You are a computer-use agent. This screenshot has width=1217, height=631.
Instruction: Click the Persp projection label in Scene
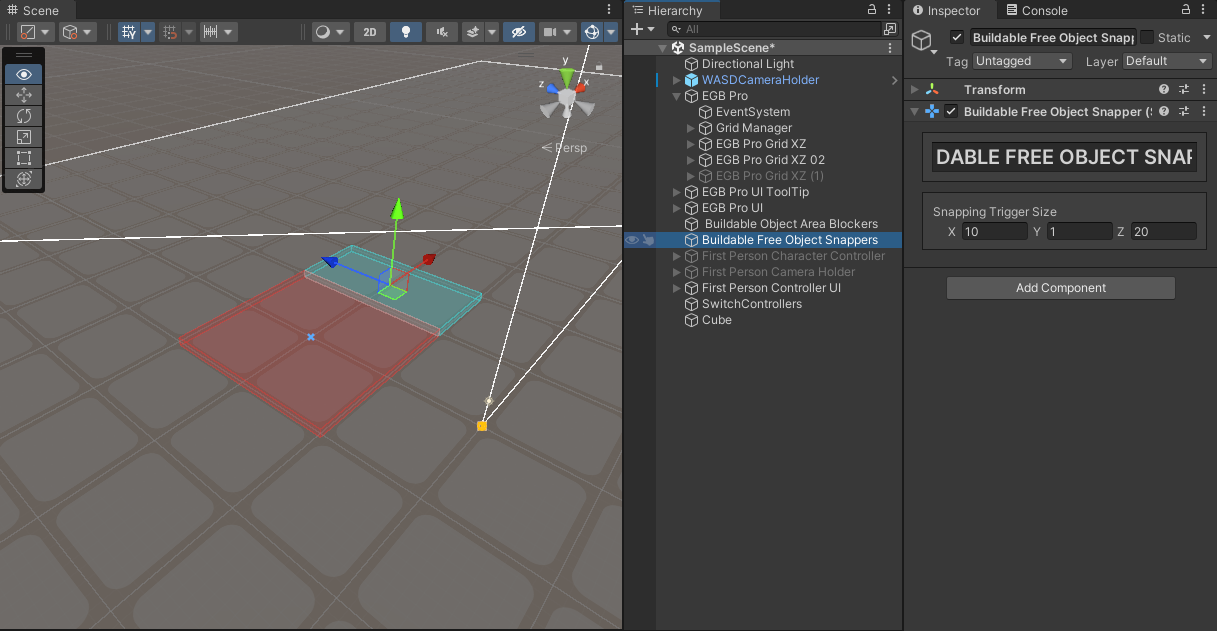[x=570, y=148]
